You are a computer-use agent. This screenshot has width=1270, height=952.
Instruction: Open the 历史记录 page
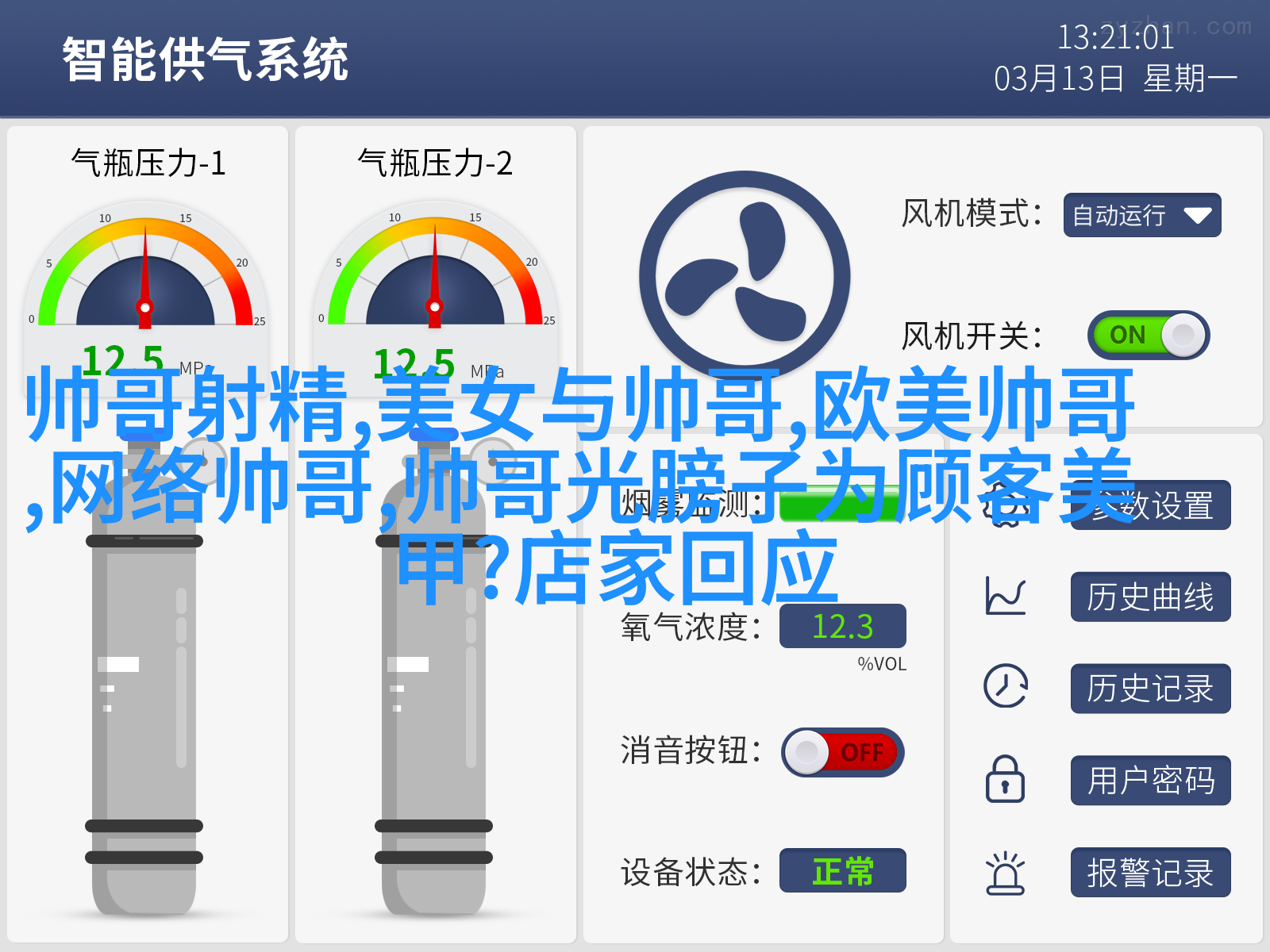tap(1150, 689)
